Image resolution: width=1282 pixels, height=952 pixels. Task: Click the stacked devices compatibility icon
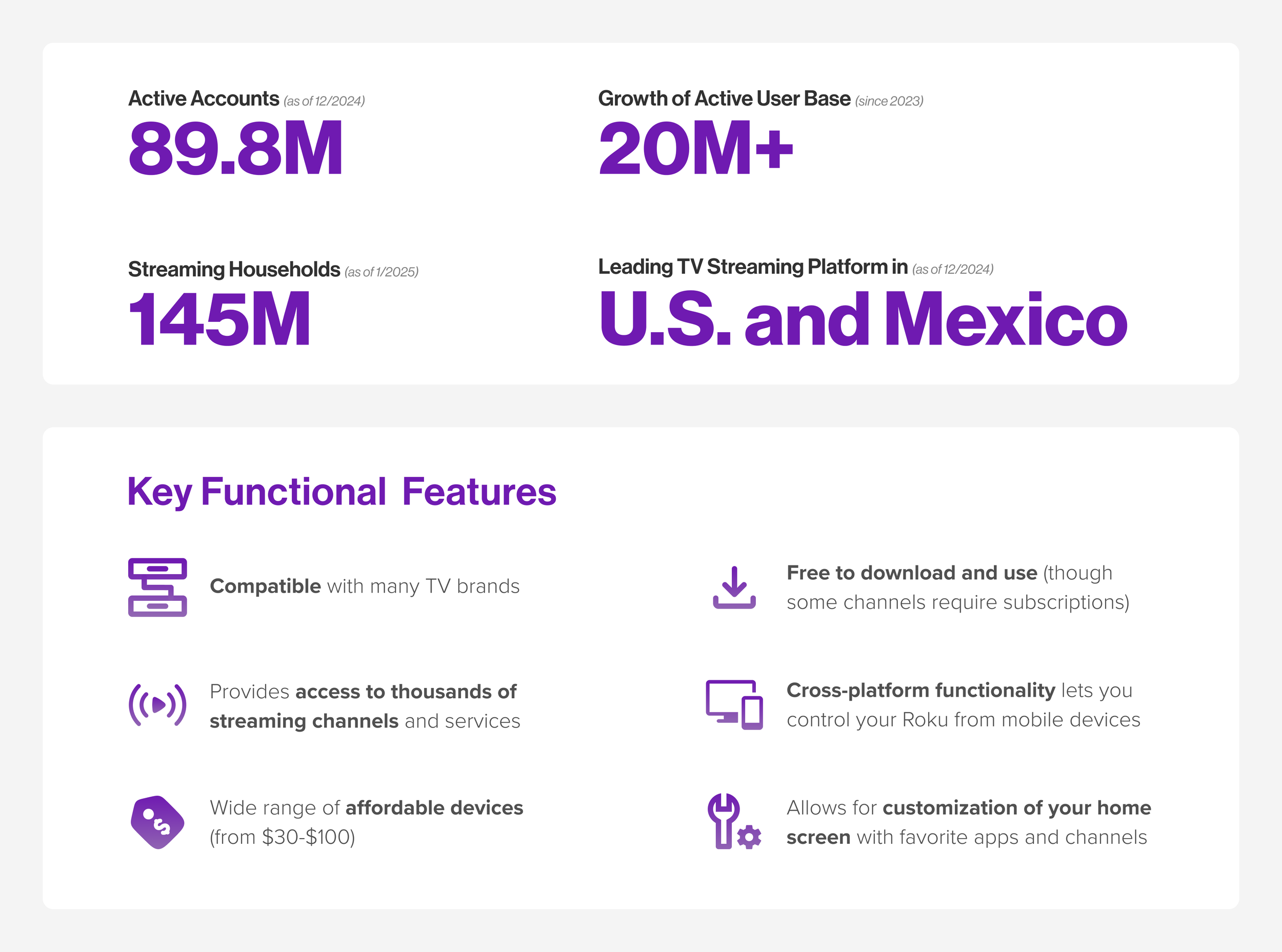click(157, 586)
